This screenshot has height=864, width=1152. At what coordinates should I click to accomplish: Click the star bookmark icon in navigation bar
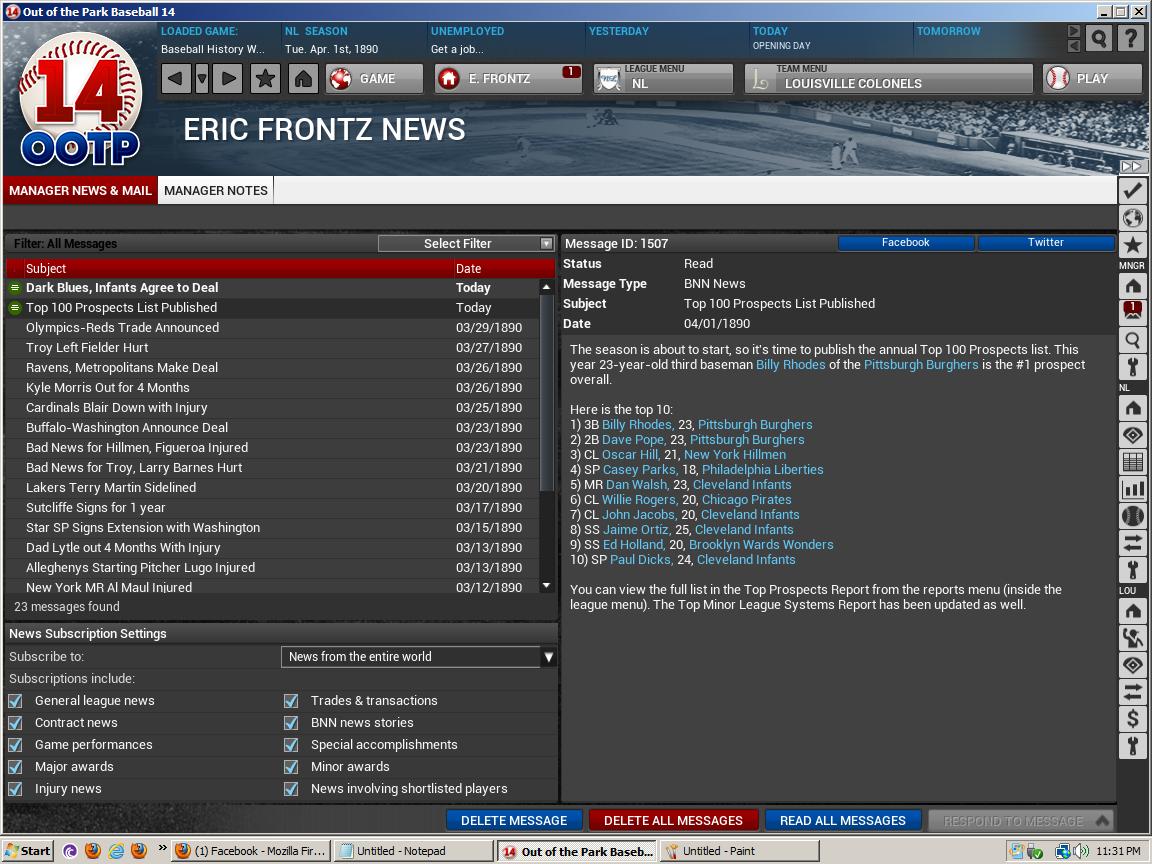pyautogui.click(x=265, y=79)
